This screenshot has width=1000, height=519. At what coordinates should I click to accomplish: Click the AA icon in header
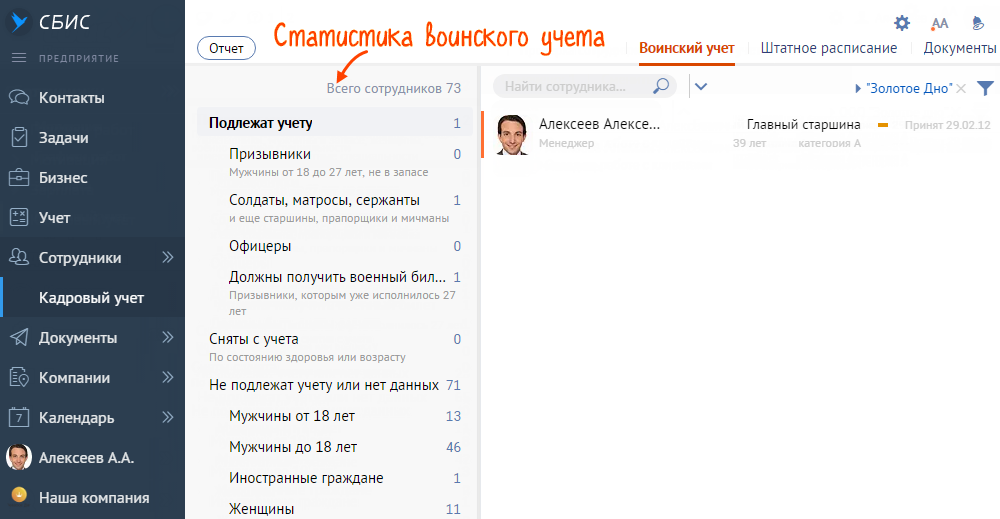click(x=940, y=23)
